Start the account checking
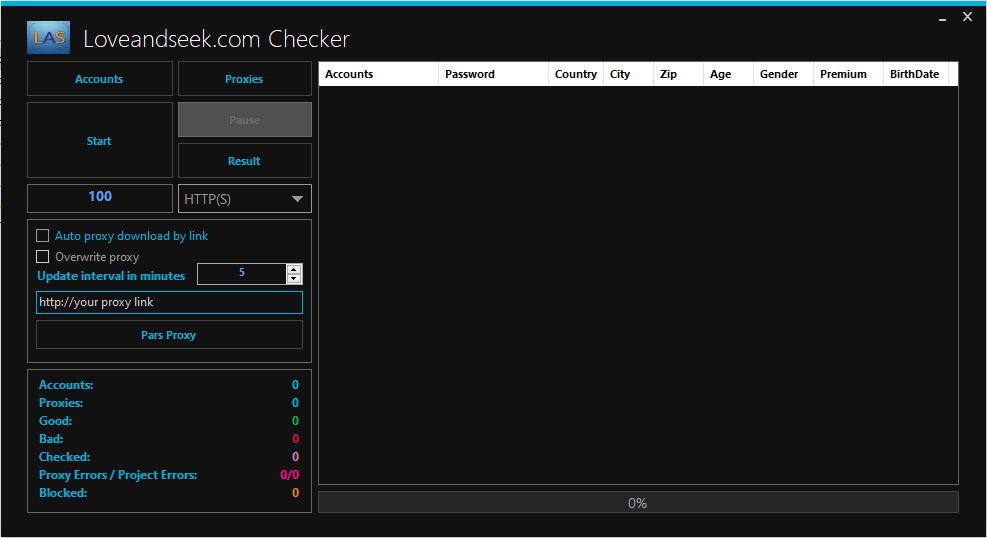Image resolution: width=987 pixels, height=538 pixels. [x=99, y=140]
